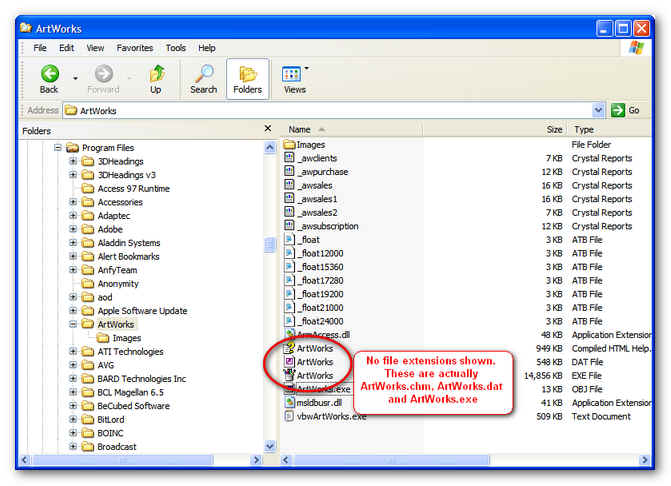Close the Folders pane with X
The width and height of the screenshot is (671, 486).
pyautogui.click(x=268, y=128)
